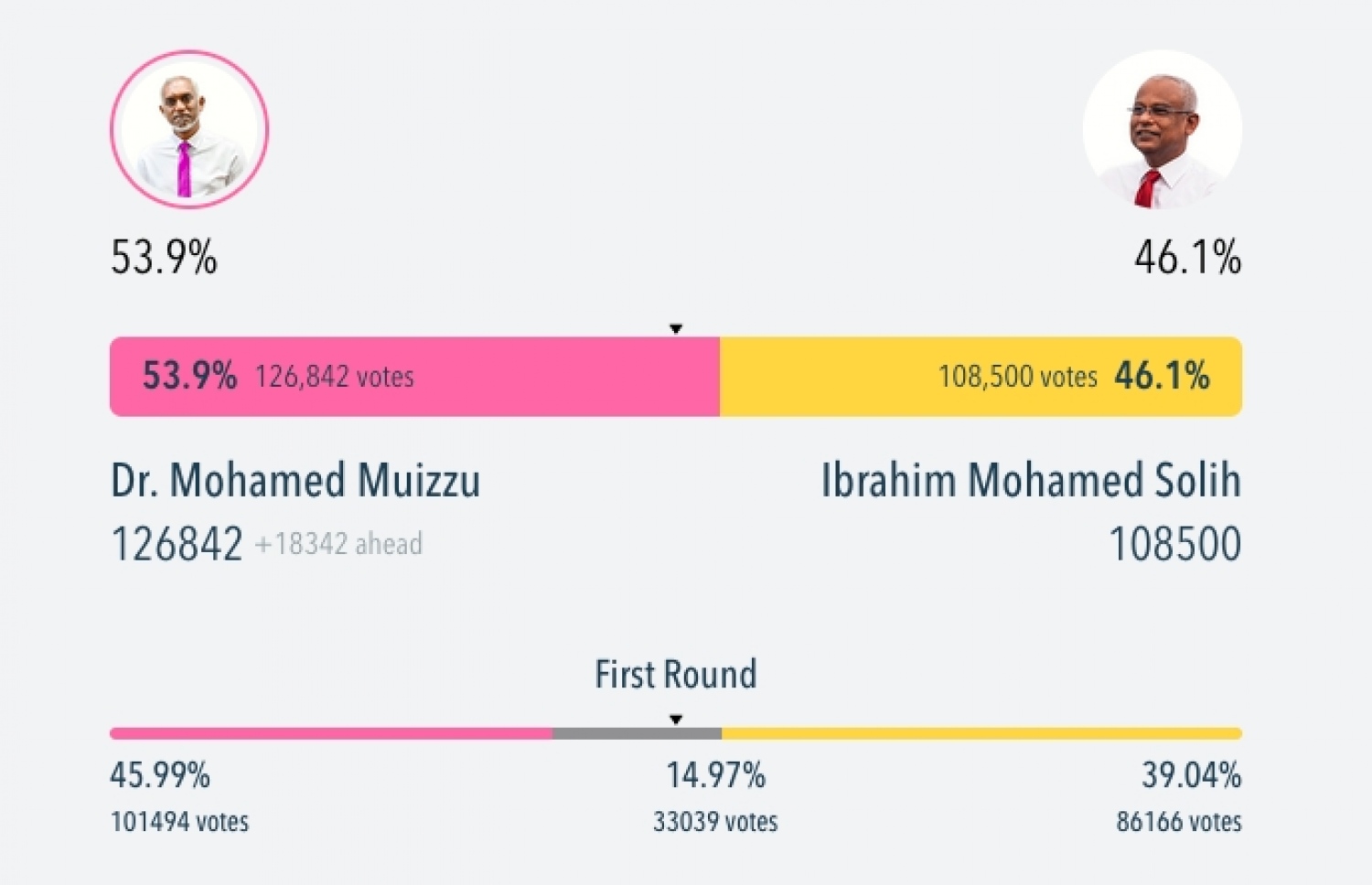This screenshot has width=1372, height=885.
Task: Click the triangle marker under First Round
Action: (x=676, y=720)
